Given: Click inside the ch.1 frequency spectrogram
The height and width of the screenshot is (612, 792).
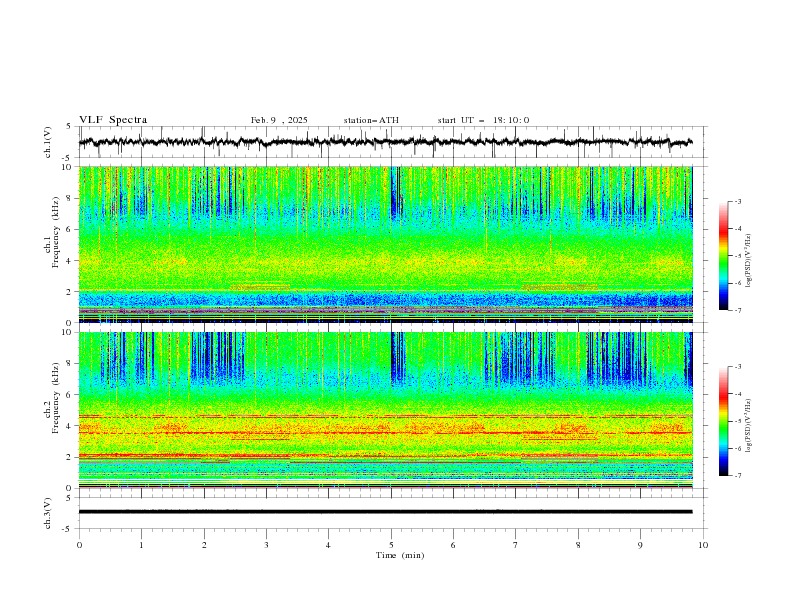Looking at the screenshot, I should tap(385, 244).
